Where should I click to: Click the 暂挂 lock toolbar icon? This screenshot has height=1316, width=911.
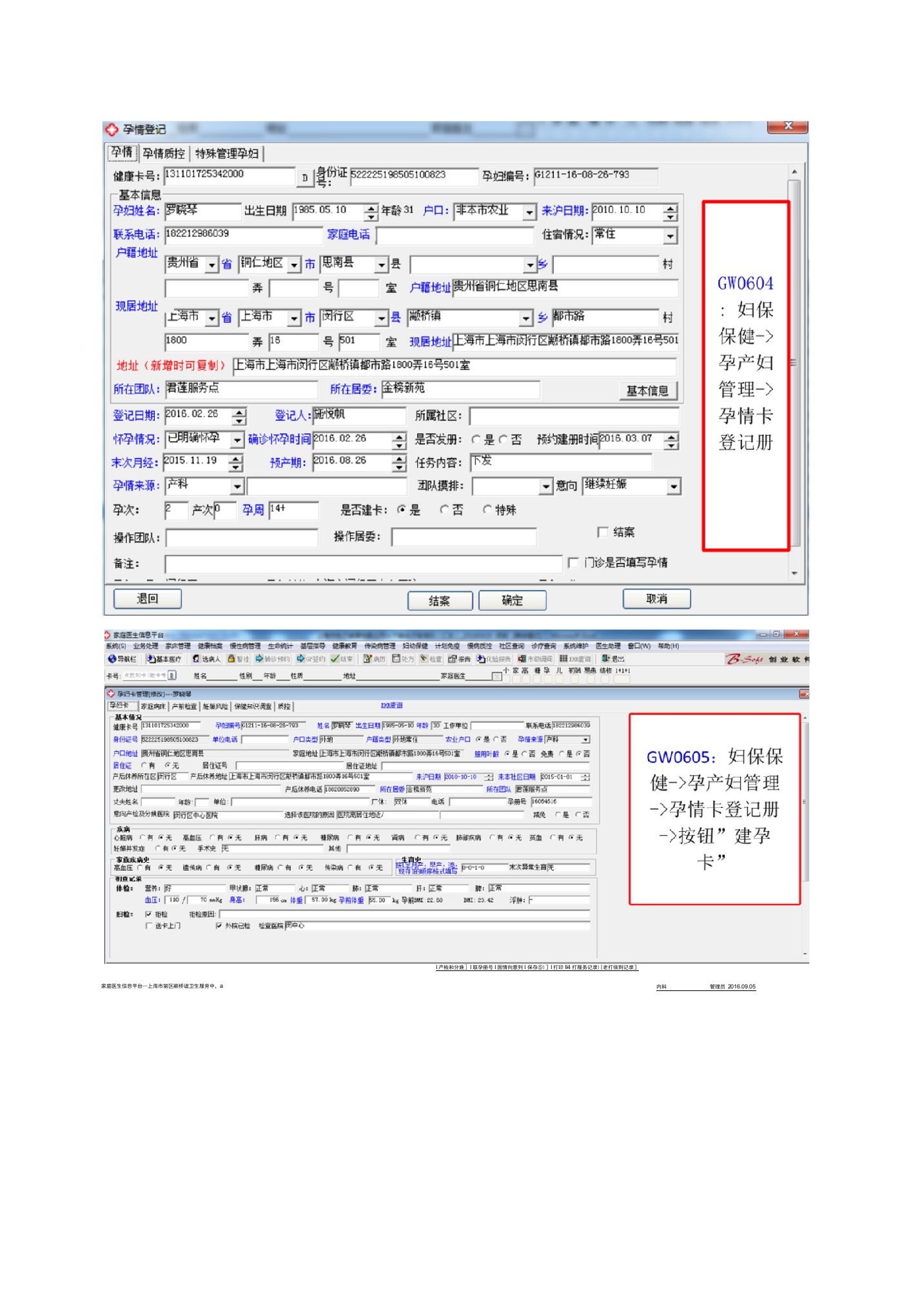(x=239, y=659)
